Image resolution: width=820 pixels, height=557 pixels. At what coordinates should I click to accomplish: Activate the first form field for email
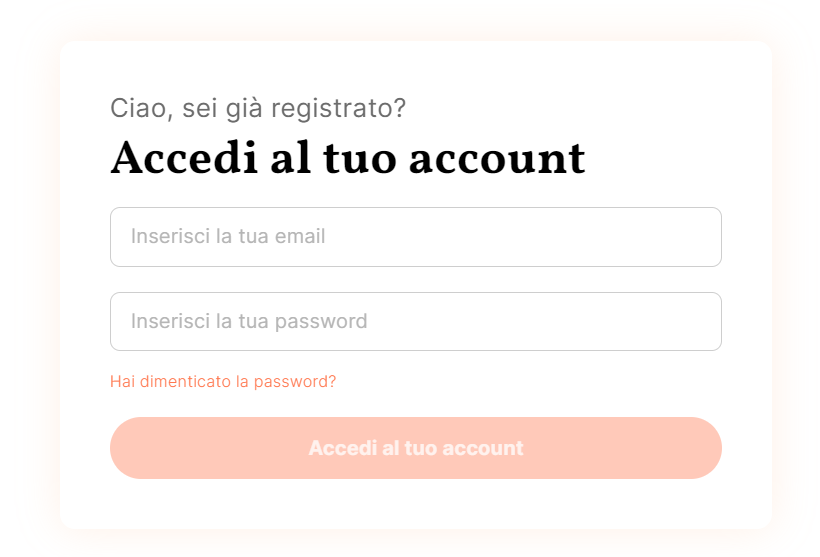click(415, 237)
